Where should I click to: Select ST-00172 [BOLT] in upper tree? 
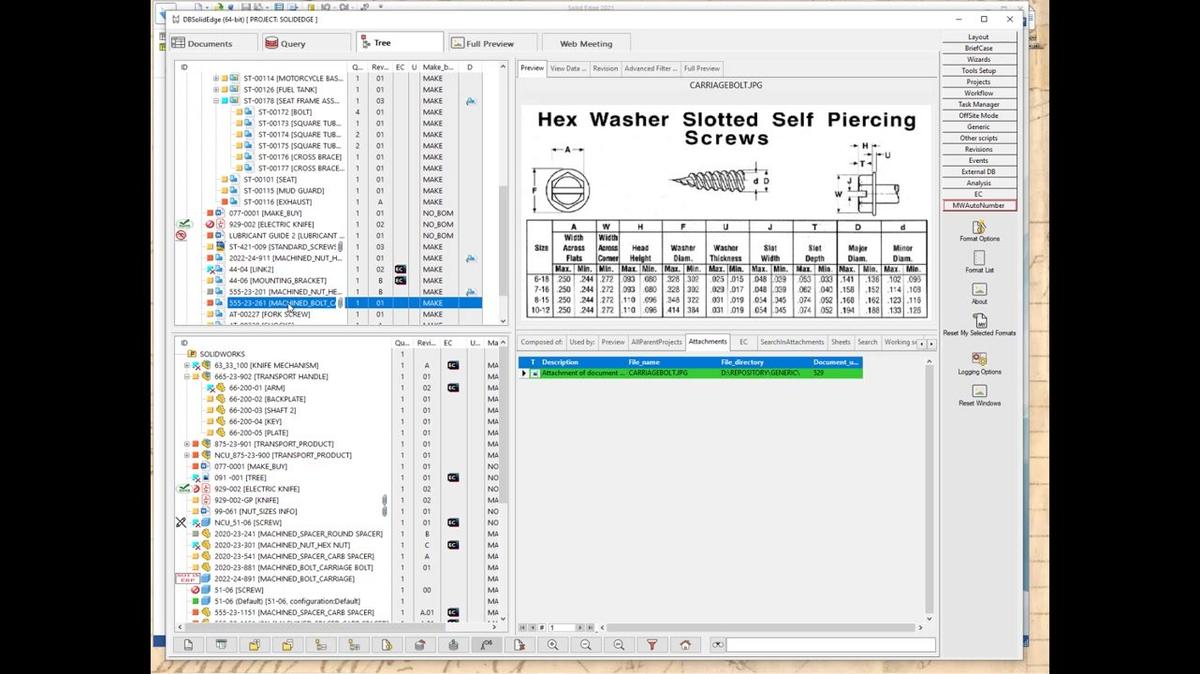[x=285, y=112]
